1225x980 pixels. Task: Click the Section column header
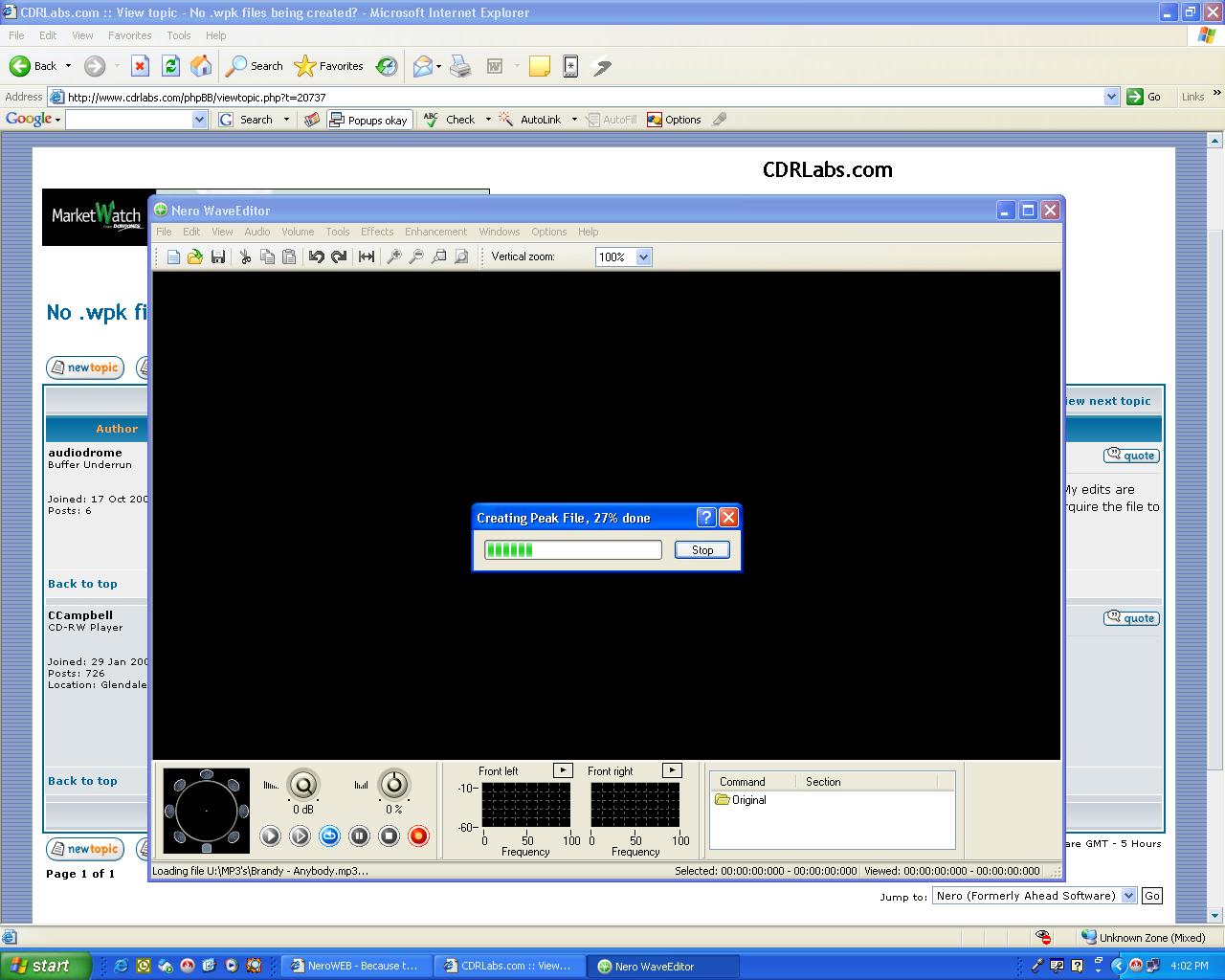[823, 782]
